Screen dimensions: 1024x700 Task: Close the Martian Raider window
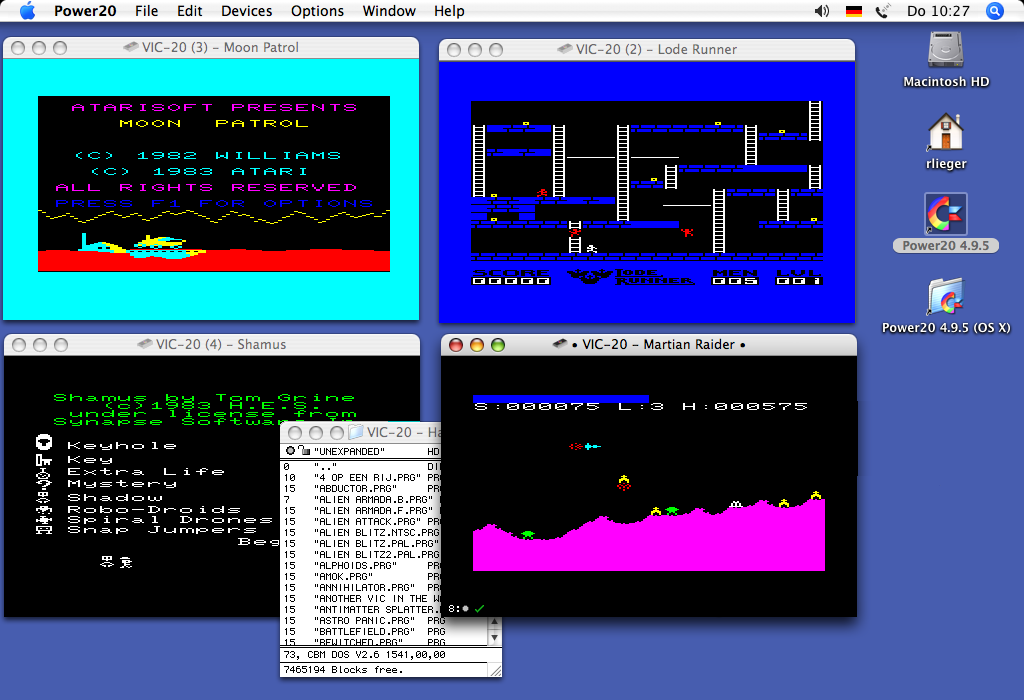[x=456, y=345]
